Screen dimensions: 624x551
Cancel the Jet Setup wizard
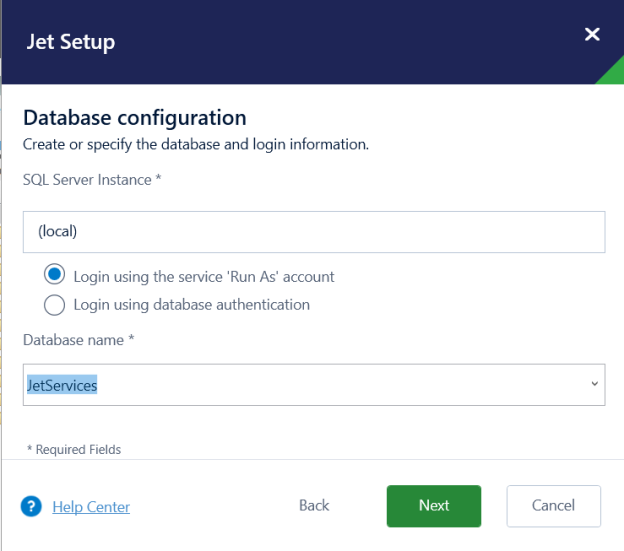point(554,506)
